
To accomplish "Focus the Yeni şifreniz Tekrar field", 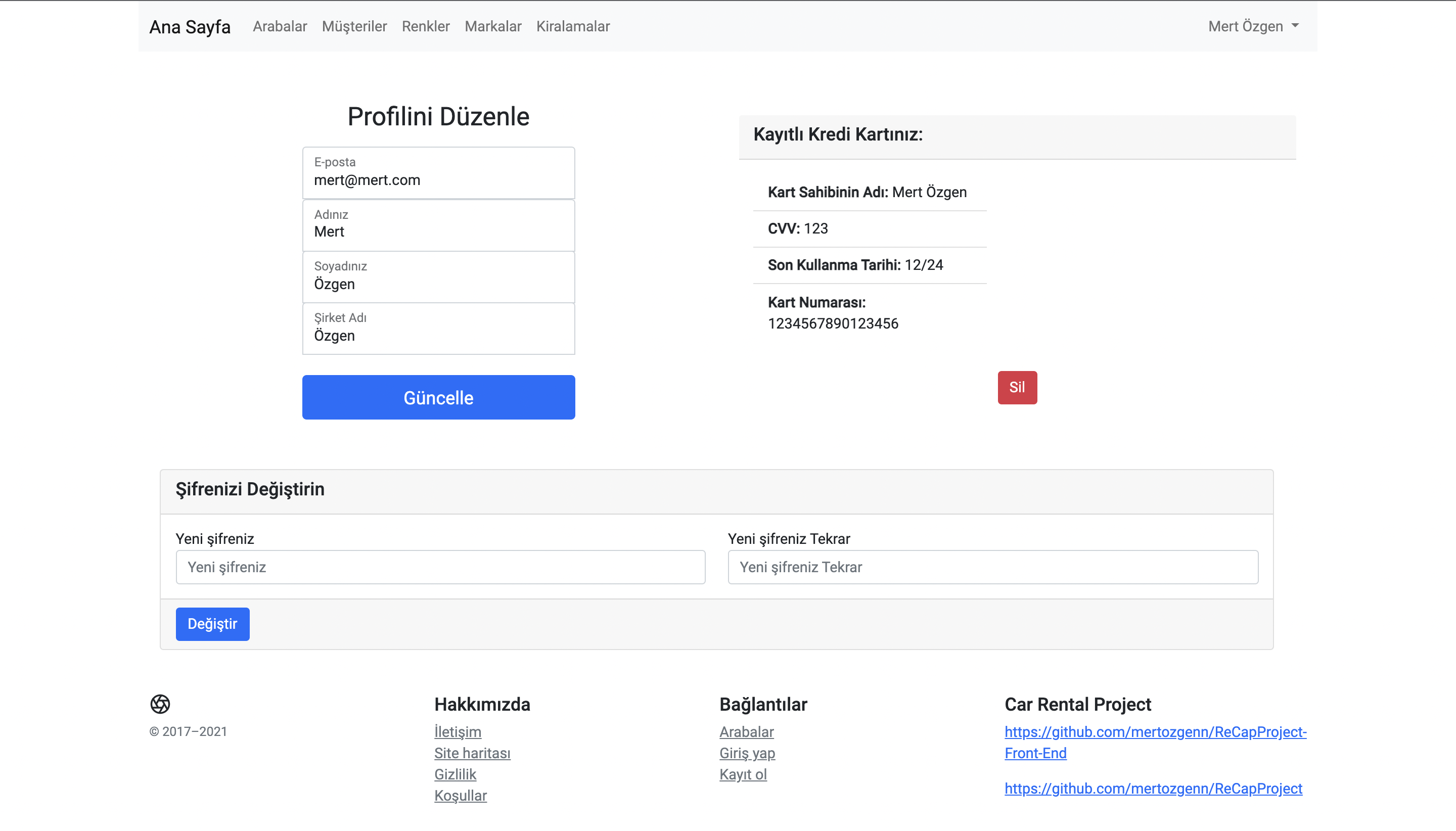I will click(992, 567).
